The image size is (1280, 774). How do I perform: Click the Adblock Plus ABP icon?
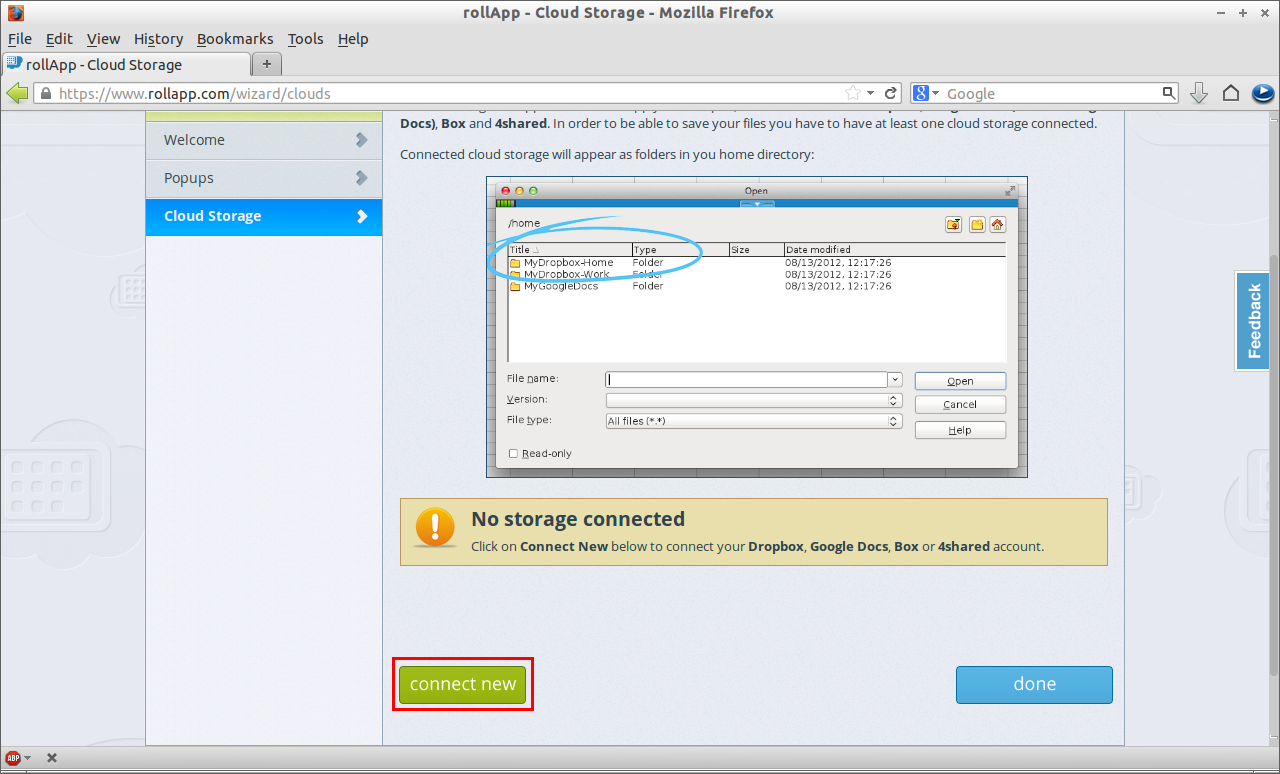13,758
